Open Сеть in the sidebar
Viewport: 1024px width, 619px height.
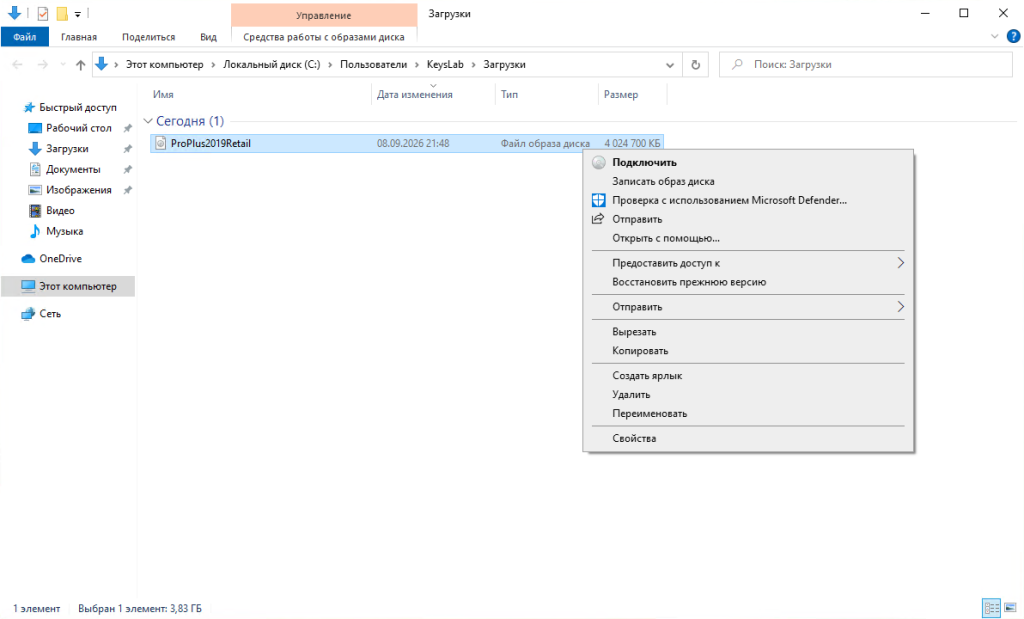[50, 313]
